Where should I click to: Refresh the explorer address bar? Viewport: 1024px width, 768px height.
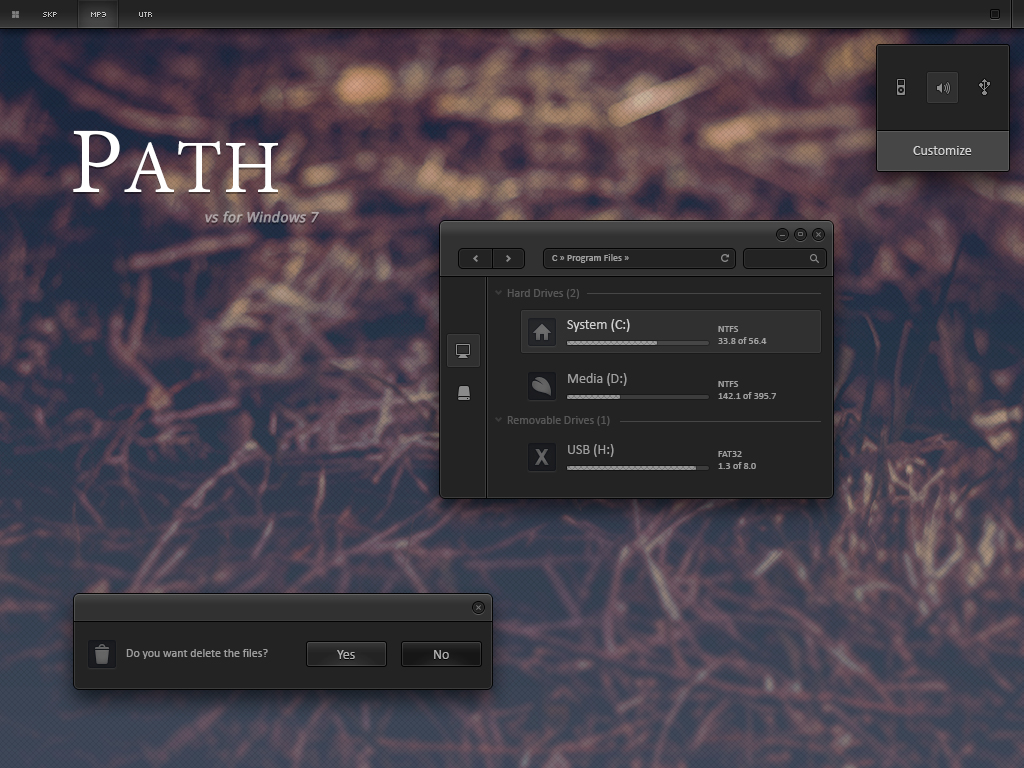click(x=724, y=258)
